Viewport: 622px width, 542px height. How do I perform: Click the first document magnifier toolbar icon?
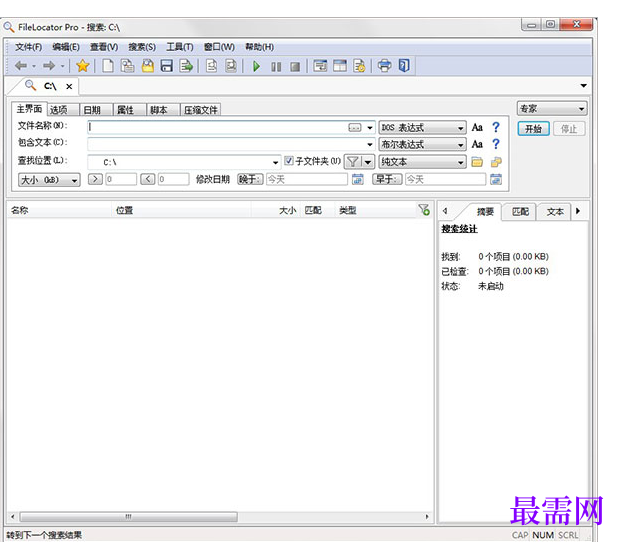[x=212, y=66]
